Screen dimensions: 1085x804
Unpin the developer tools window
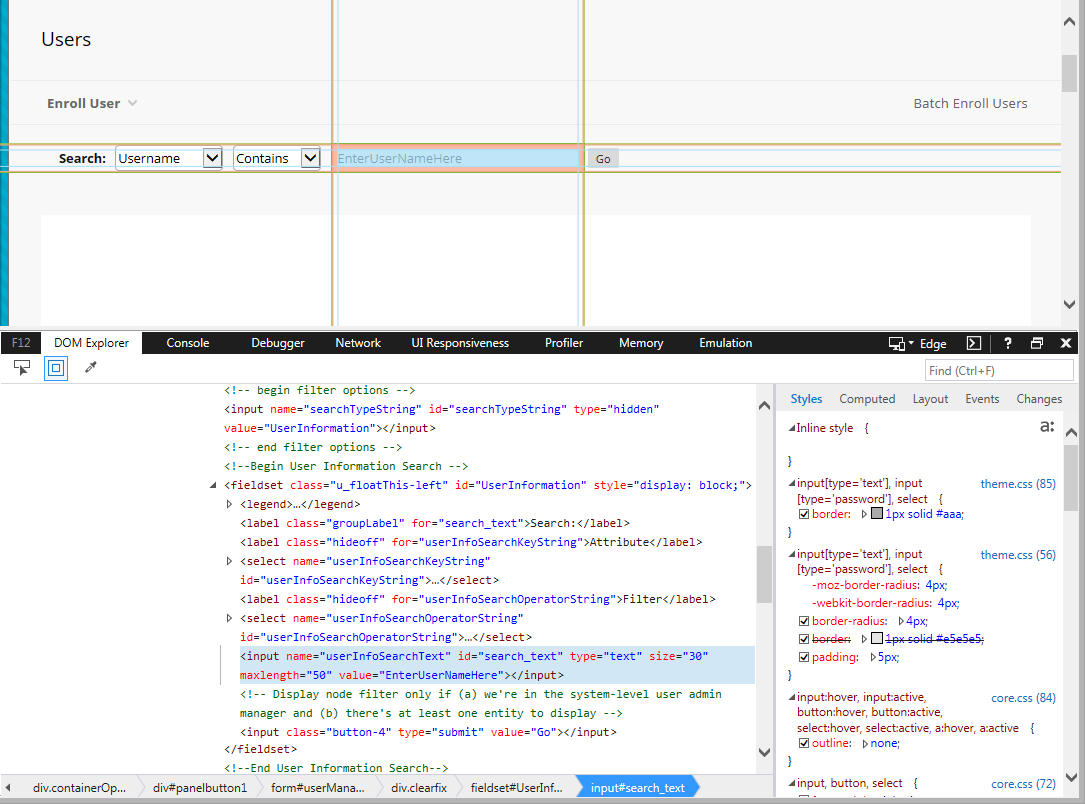[x=1037, y=343]
